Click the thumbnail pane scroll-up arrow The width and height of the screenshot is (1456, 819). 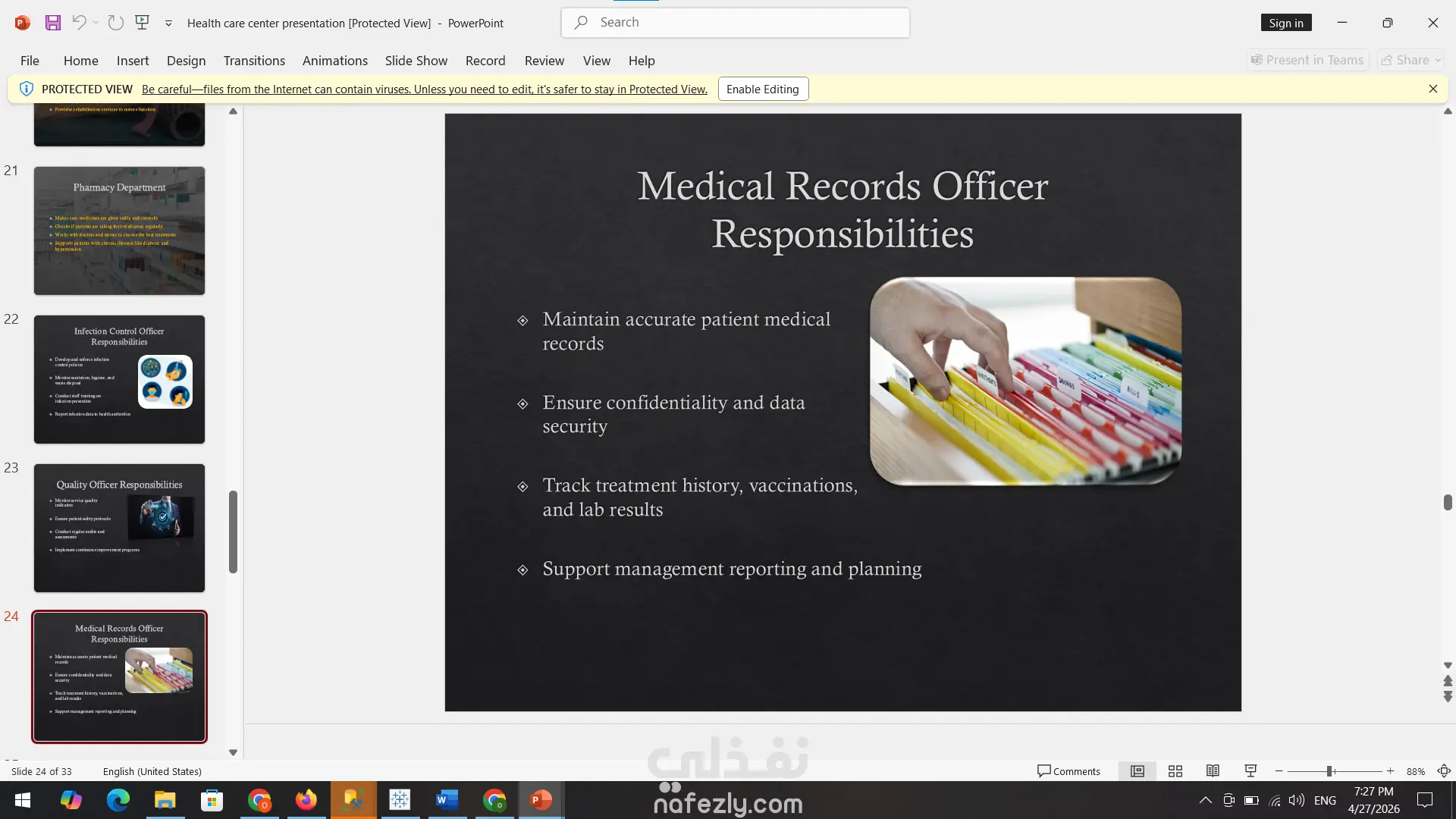pos(233,111)
